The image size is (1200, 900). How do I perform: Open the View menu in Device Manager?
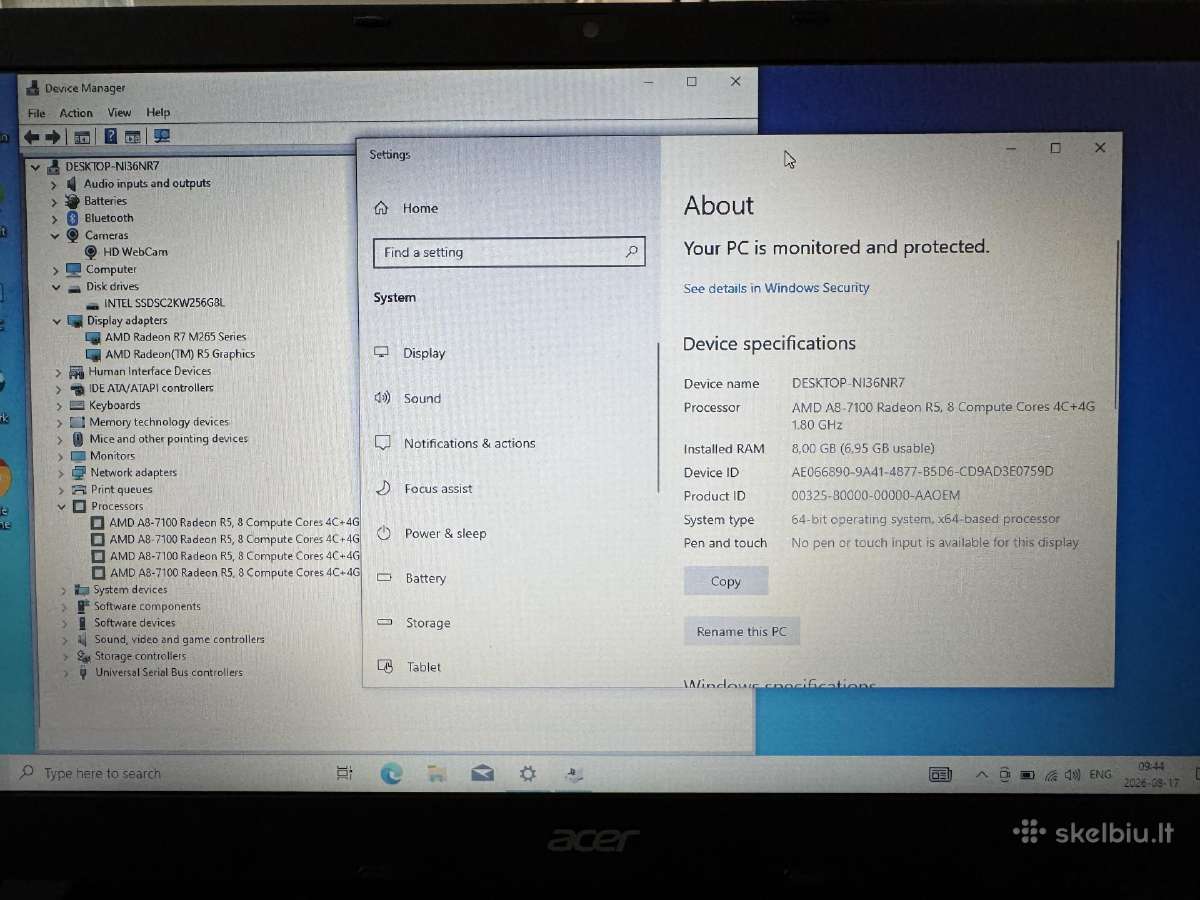tap(119, 113)
